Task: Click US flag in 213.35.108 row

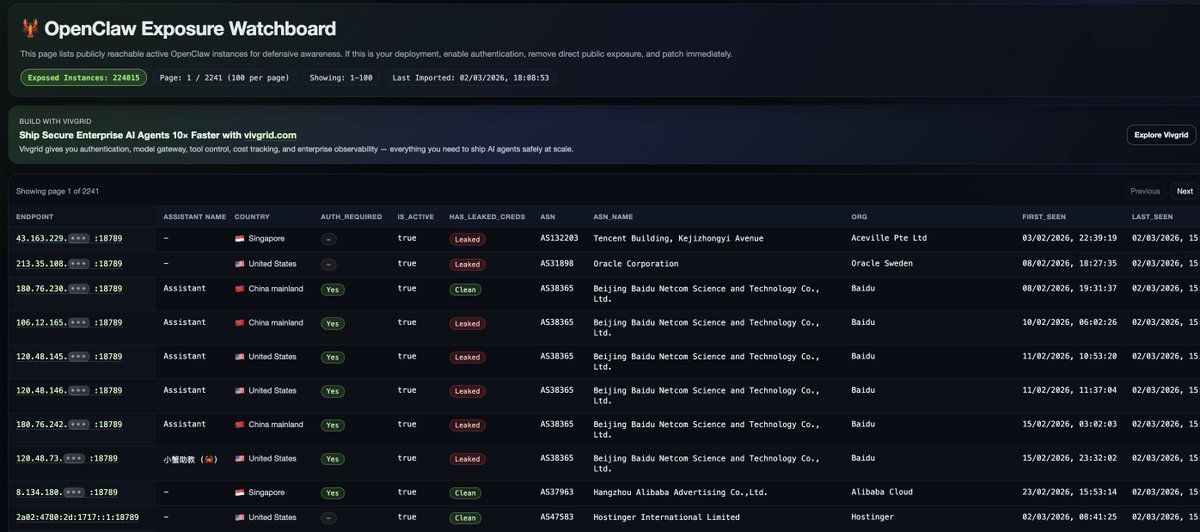Action: (x=240, y=264)
